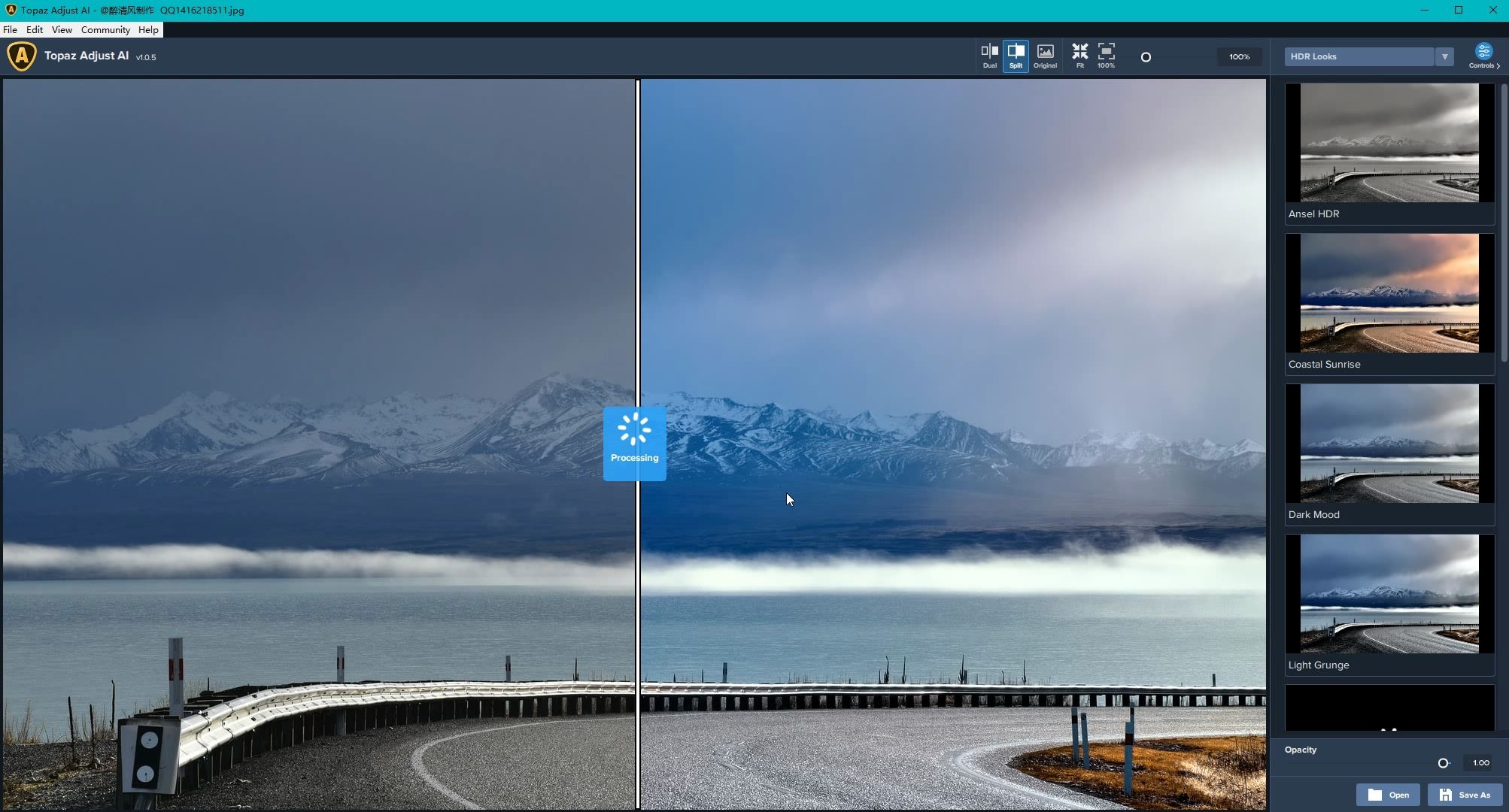This screenshot has width=1509, height=812.
Task: Drag the Opacity slider
Action: coord(1441,763)
